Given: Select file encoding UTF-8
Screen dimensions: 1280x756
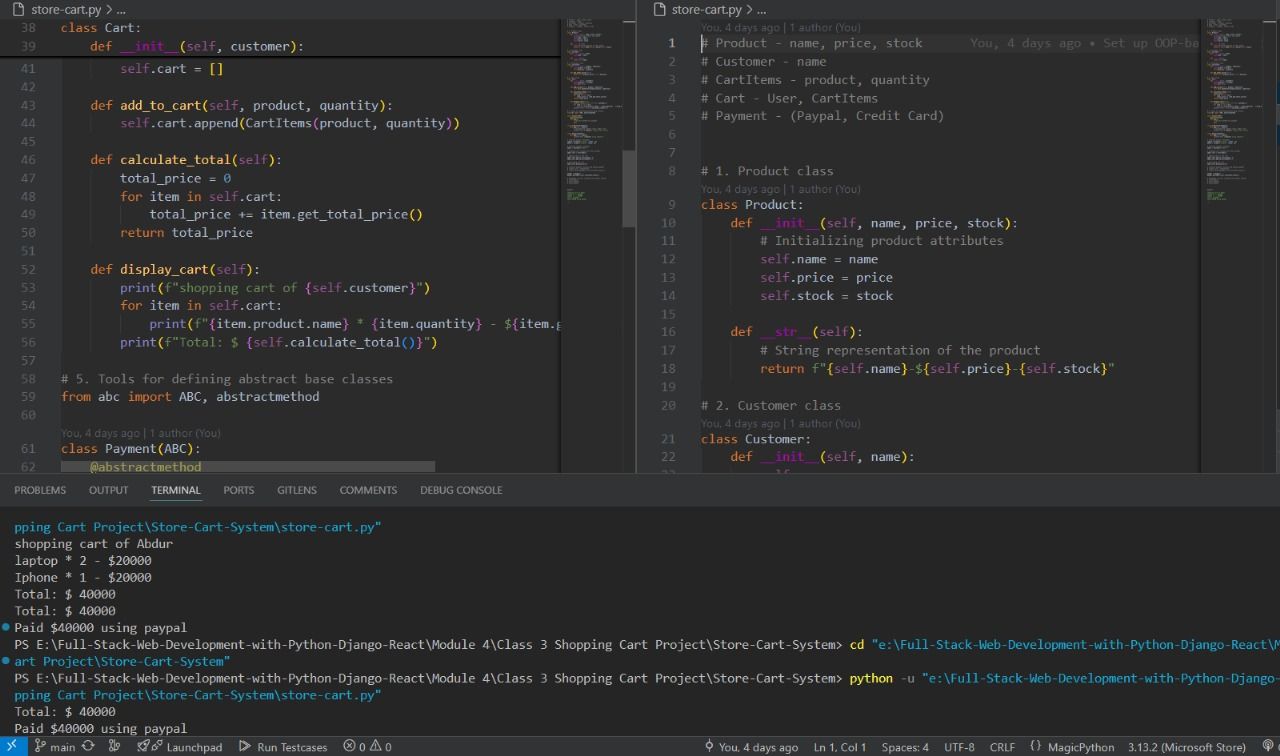Looking at the screenshot, I should click(959, 747).
